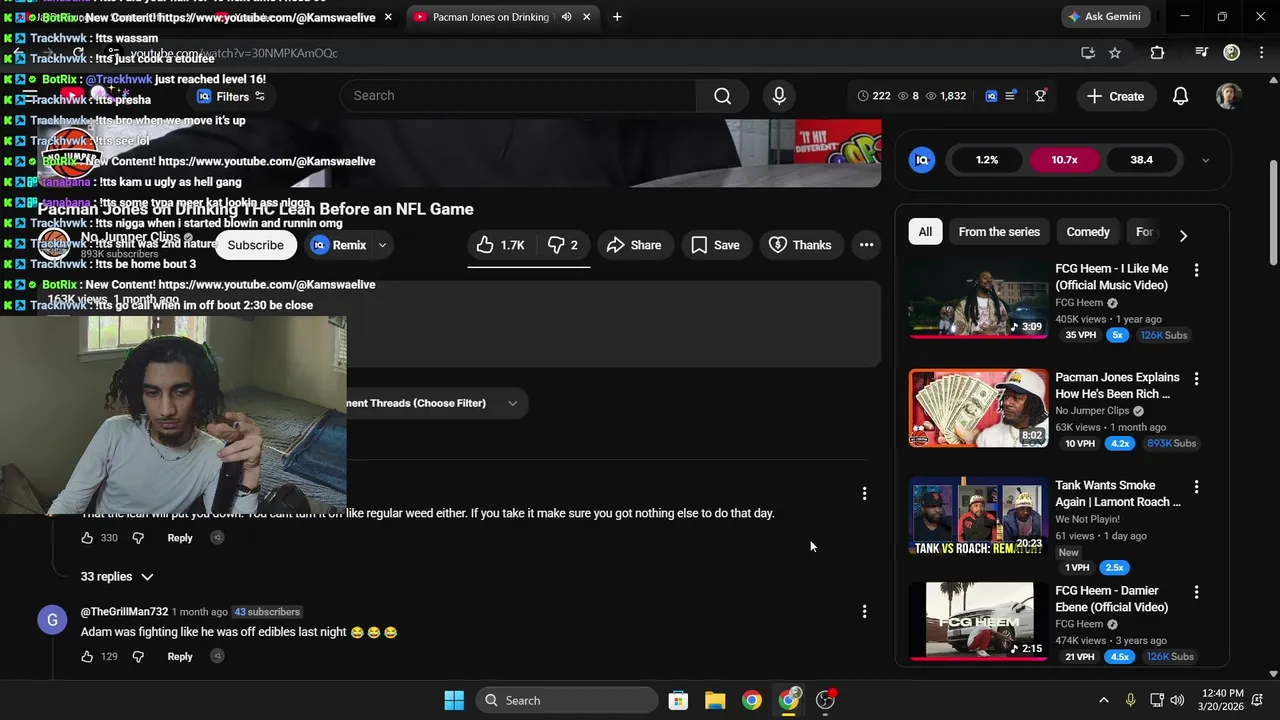1280x720 pixels.
Task: Like the video with 1.7K likes
Action: click(502, 245)
